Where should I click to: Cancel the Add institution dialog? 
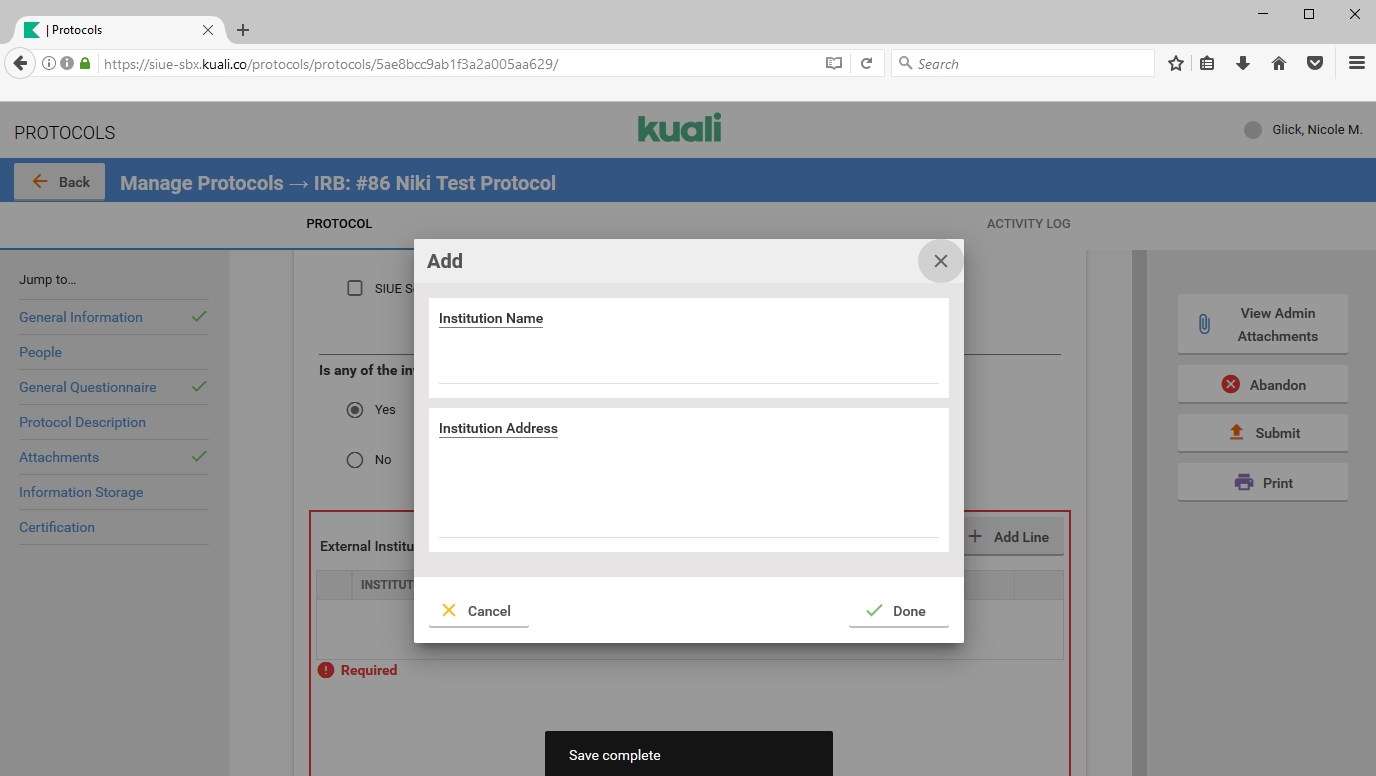(x=478, y=611)
